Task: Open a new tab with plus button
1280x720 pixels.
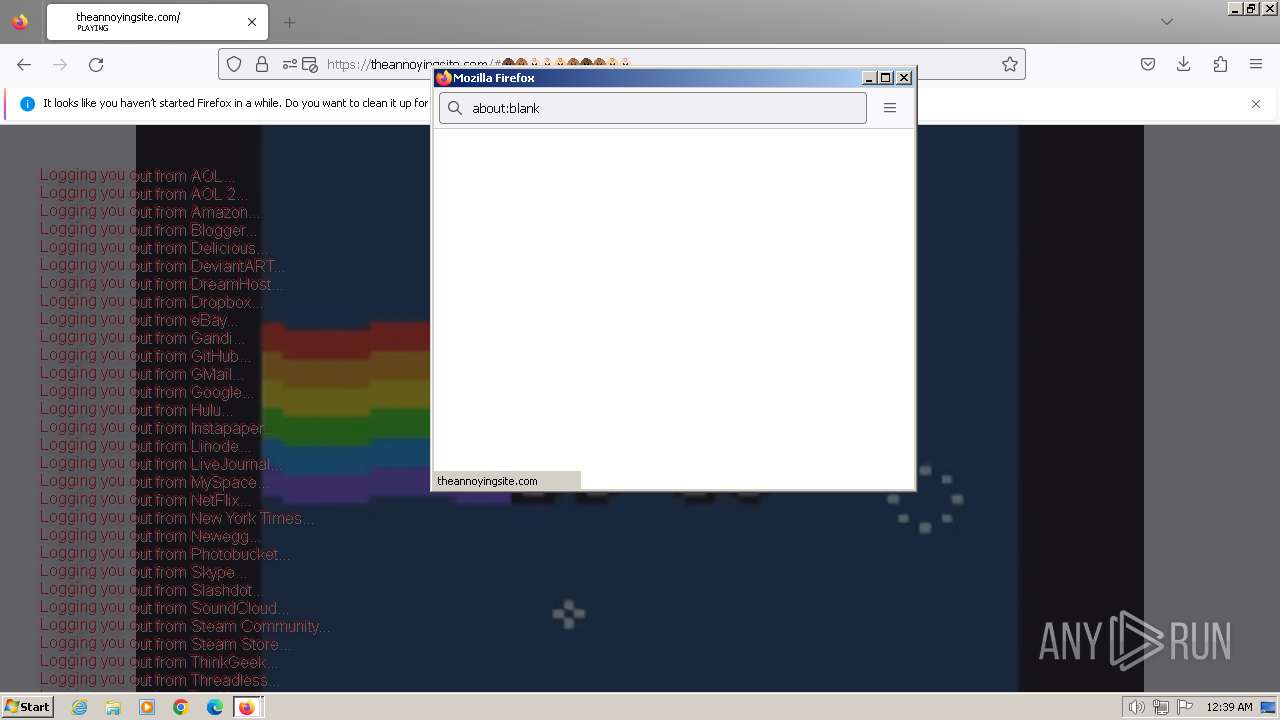Action: point(289,22)
